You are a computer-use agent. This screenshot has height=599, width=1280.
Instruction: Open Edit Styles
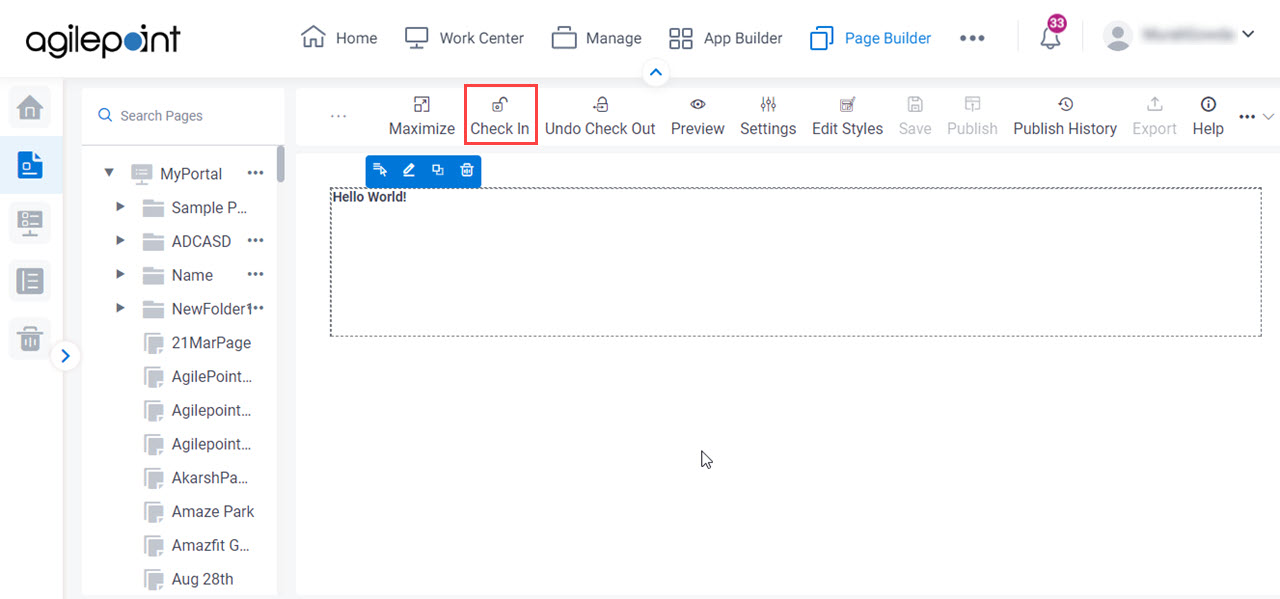tap(847, 116)
